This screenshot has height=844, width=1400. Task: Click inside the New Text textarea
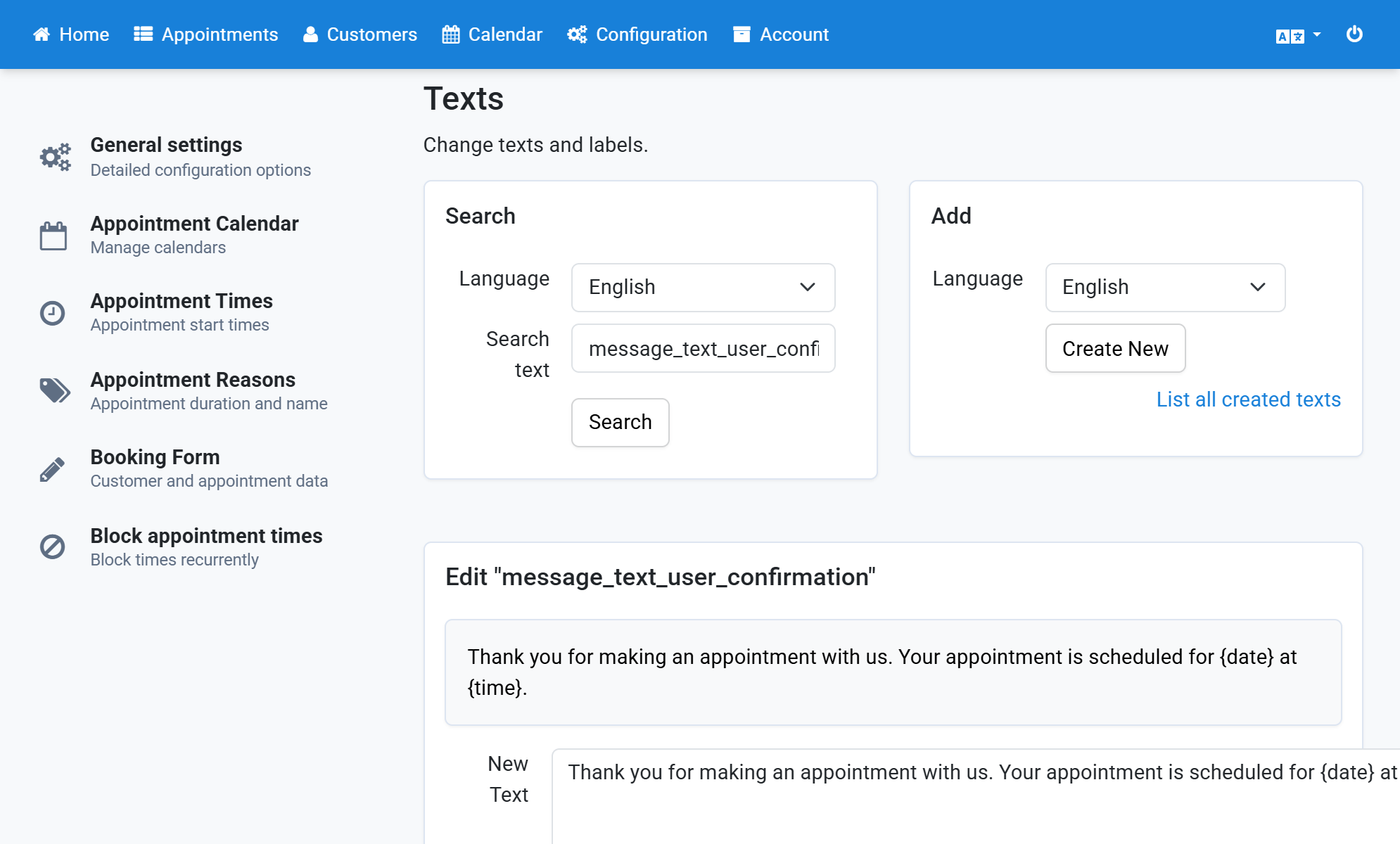tap(975, 796)
